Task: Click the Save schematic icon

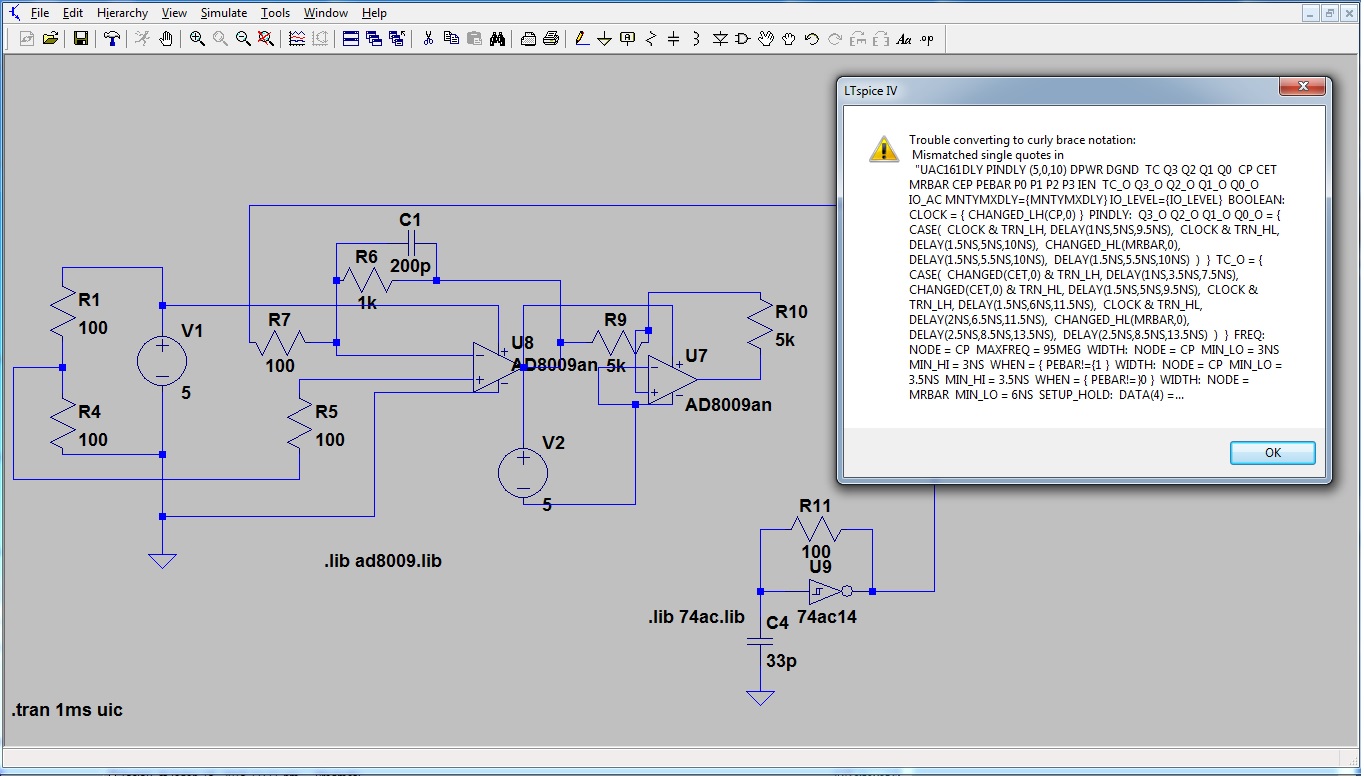Action: coord(81,39)
